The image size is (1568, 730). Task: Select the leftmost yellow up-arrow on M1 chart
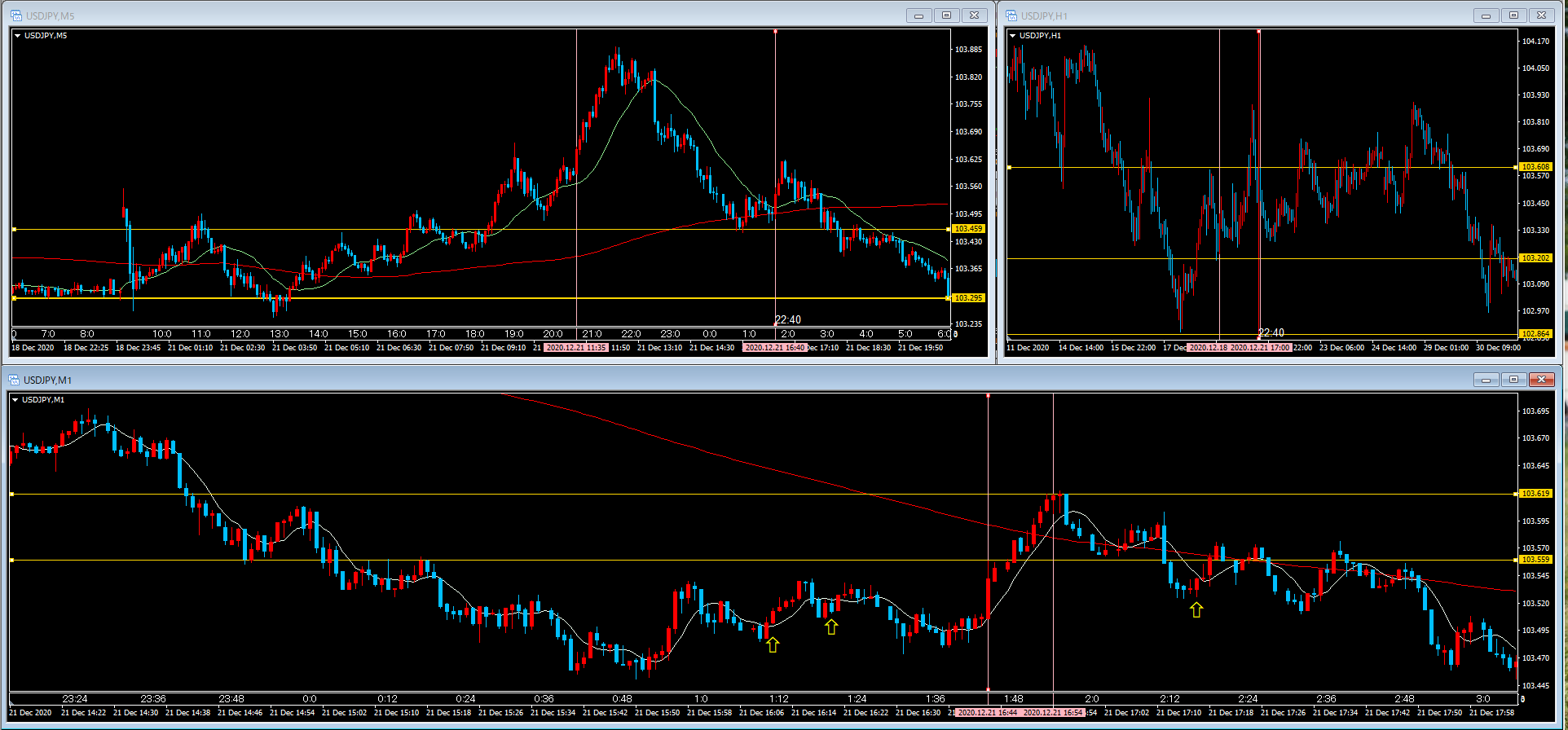773,644
